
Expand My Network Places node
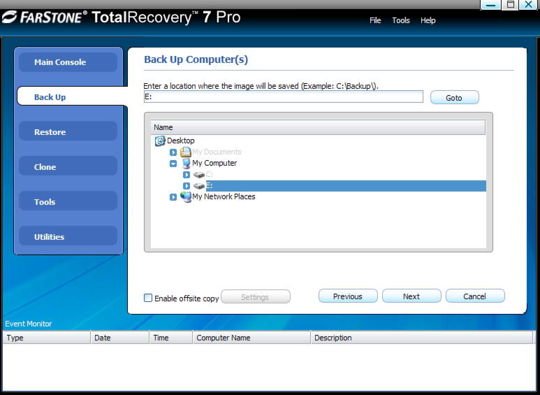[x=173, y=197]
